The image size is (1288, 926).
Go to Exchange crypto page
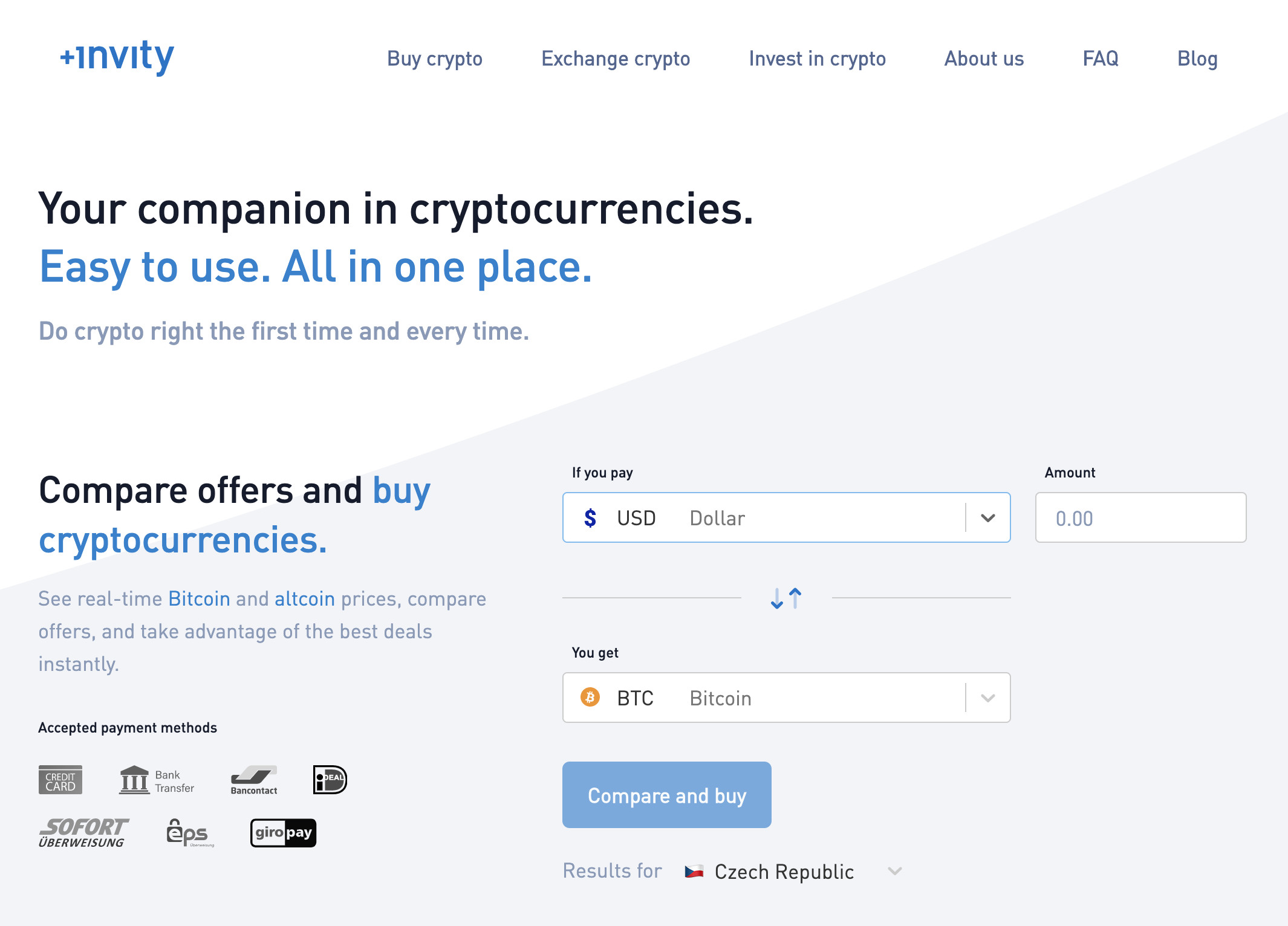pyautogui.click(x=616, y=59)
